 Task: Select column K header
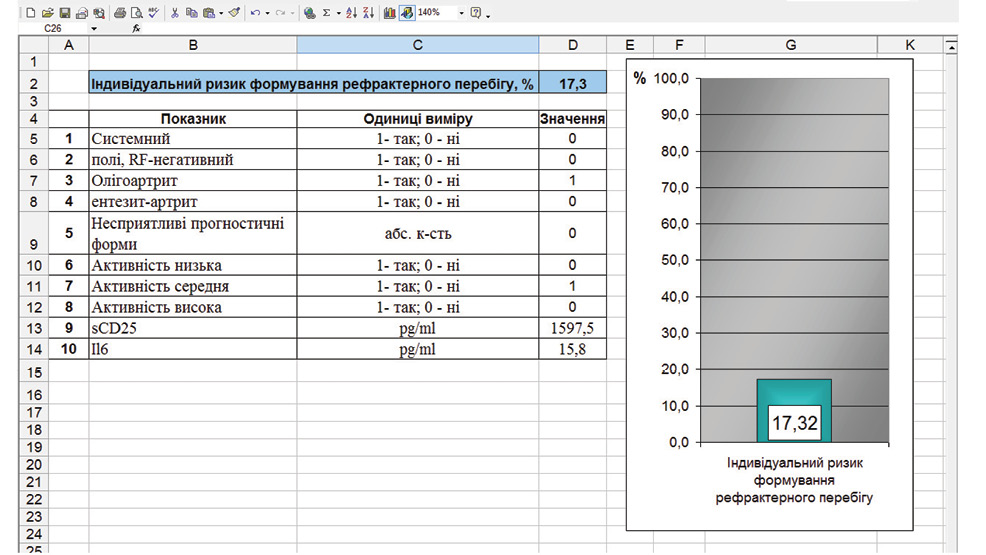pyautogui.click(x=910, y=45)
